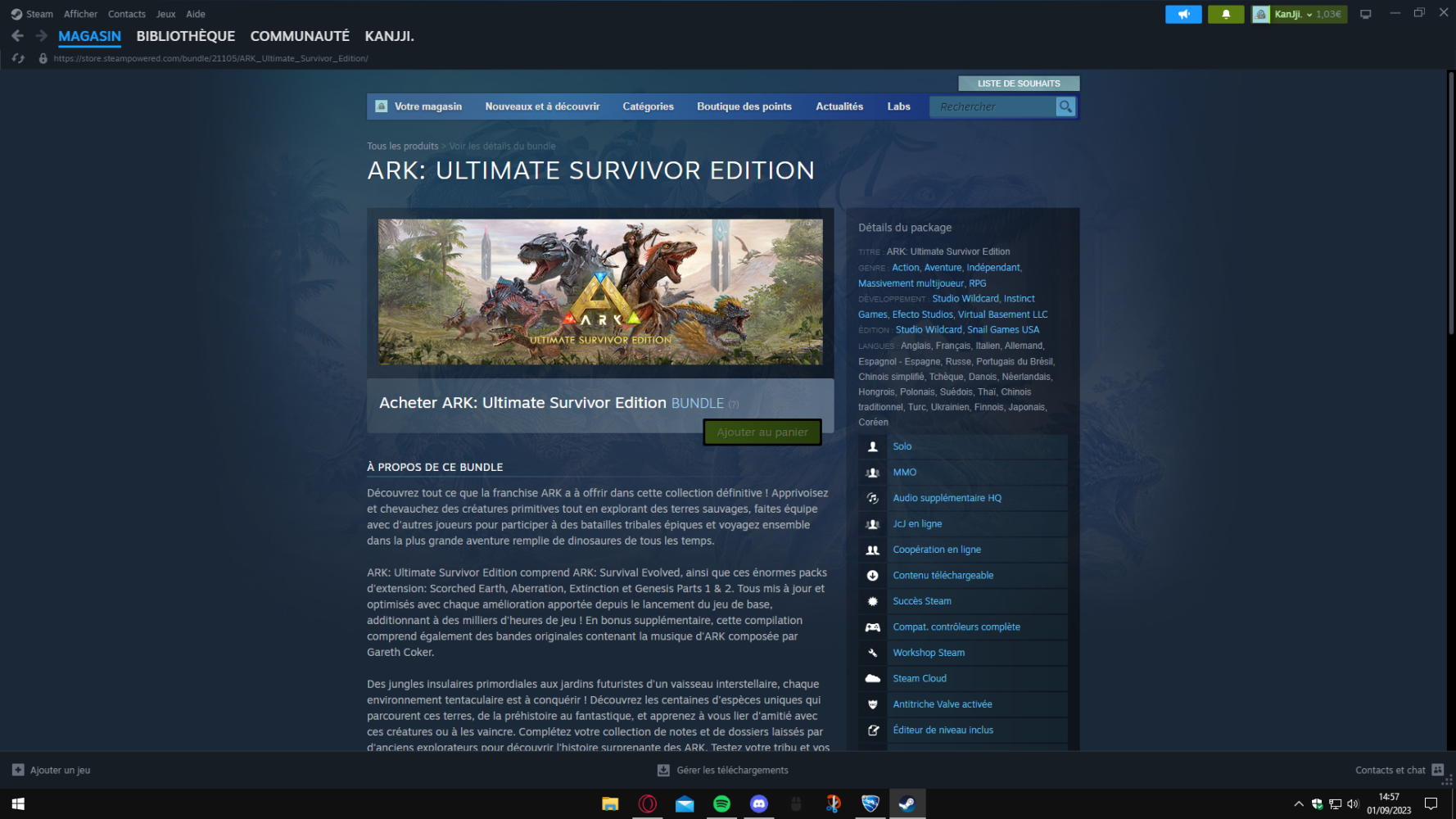The height and width of the screenshot is (819, 1456).
Task: Open Boutique des points
Action: point(744,106)
